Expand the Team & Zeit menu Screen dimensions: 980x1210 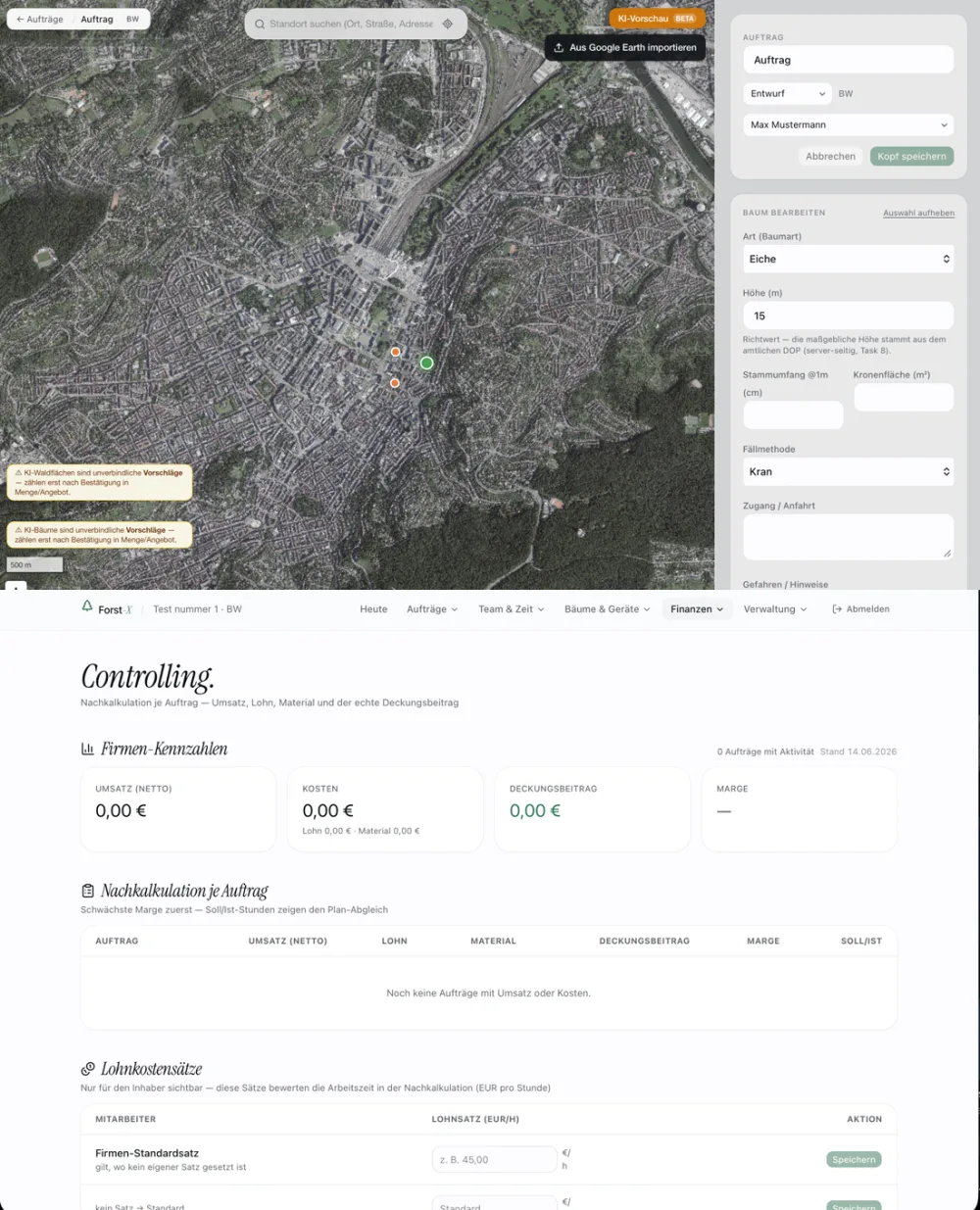coord(511,609)
